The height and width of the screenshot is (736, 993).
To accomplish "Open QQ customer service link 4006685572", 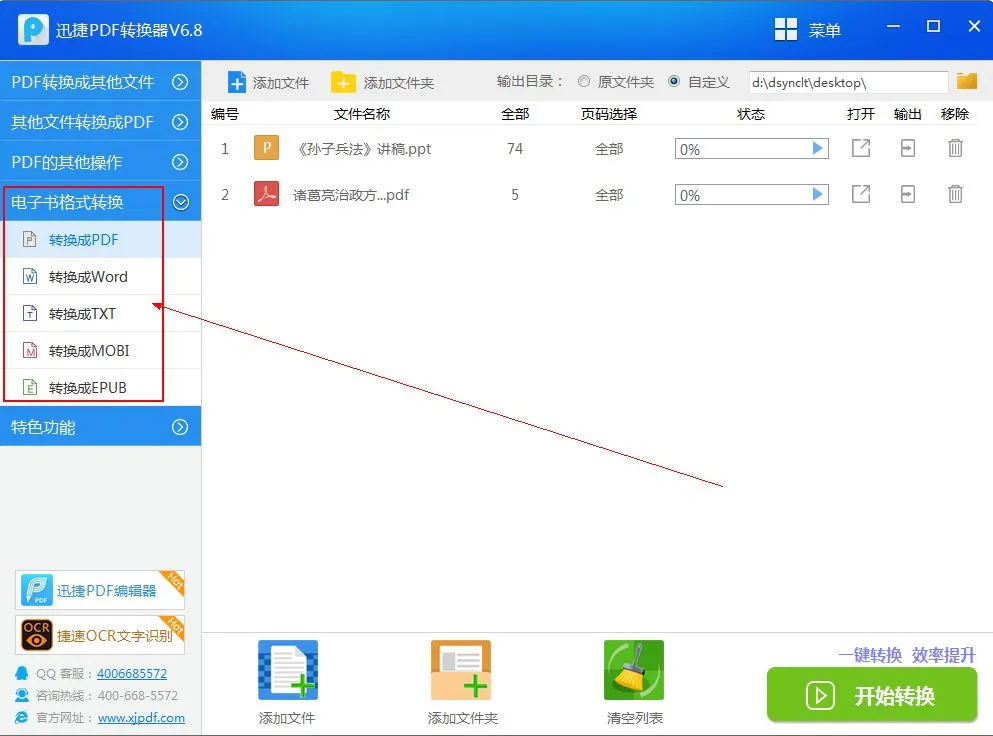I will click(132, 673).
